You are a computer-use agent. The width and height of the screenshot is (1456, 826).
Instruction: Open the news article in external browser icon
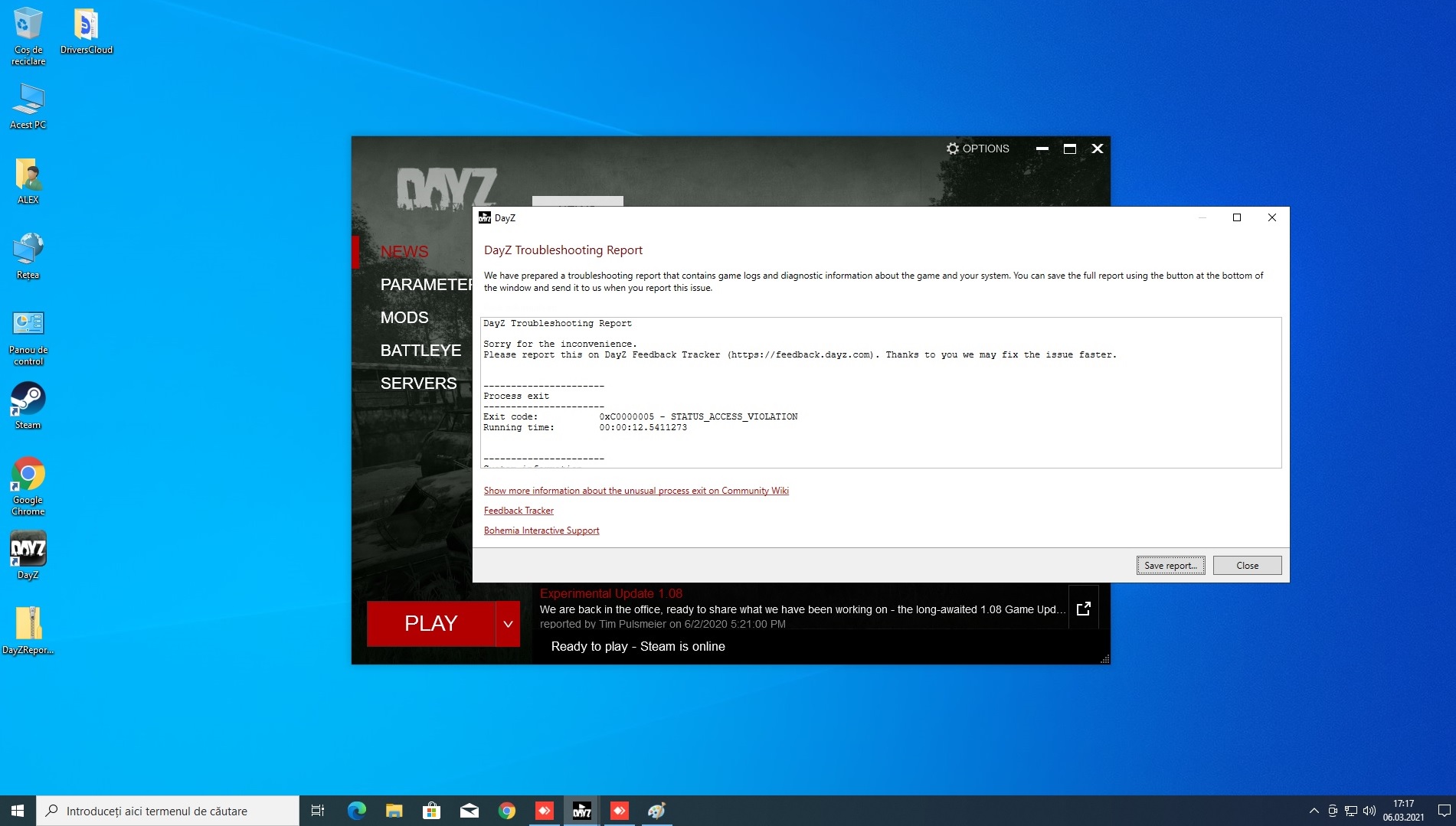tap(1083, 609)
